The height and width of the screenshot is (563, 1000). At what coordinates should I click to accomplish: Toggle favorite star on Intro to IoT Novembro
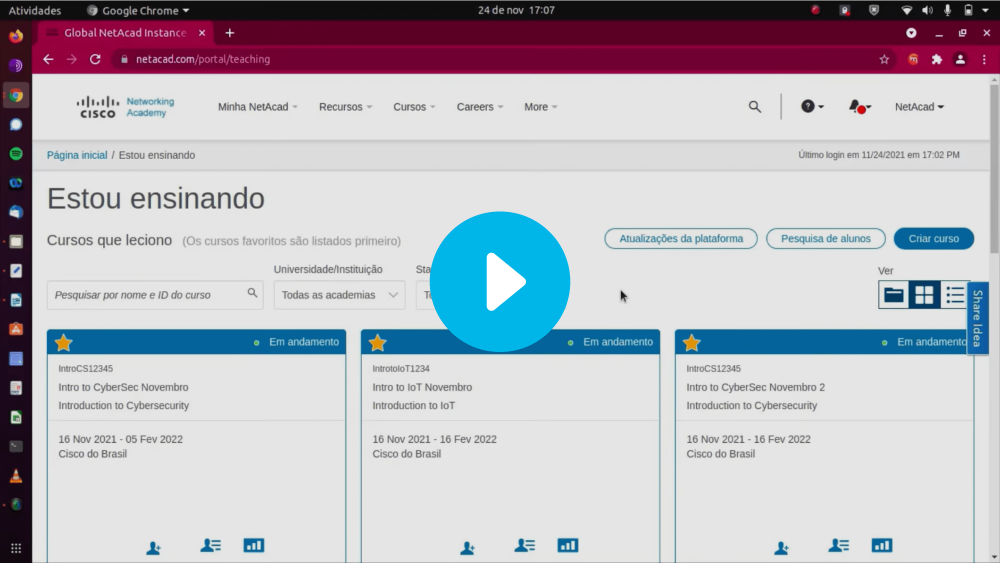[378, 342]
